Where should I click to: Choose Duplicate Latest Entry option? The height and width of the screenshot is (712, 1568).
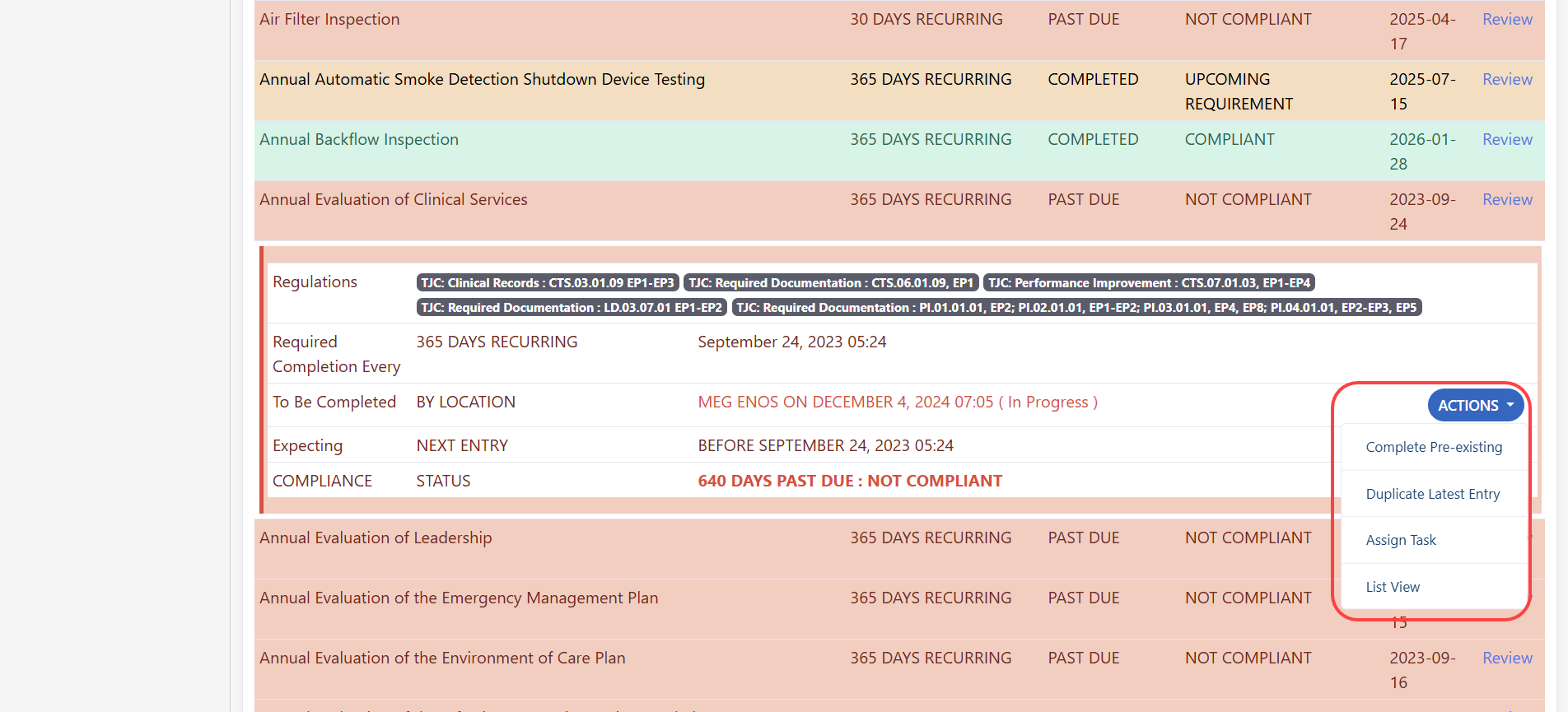1432,494
